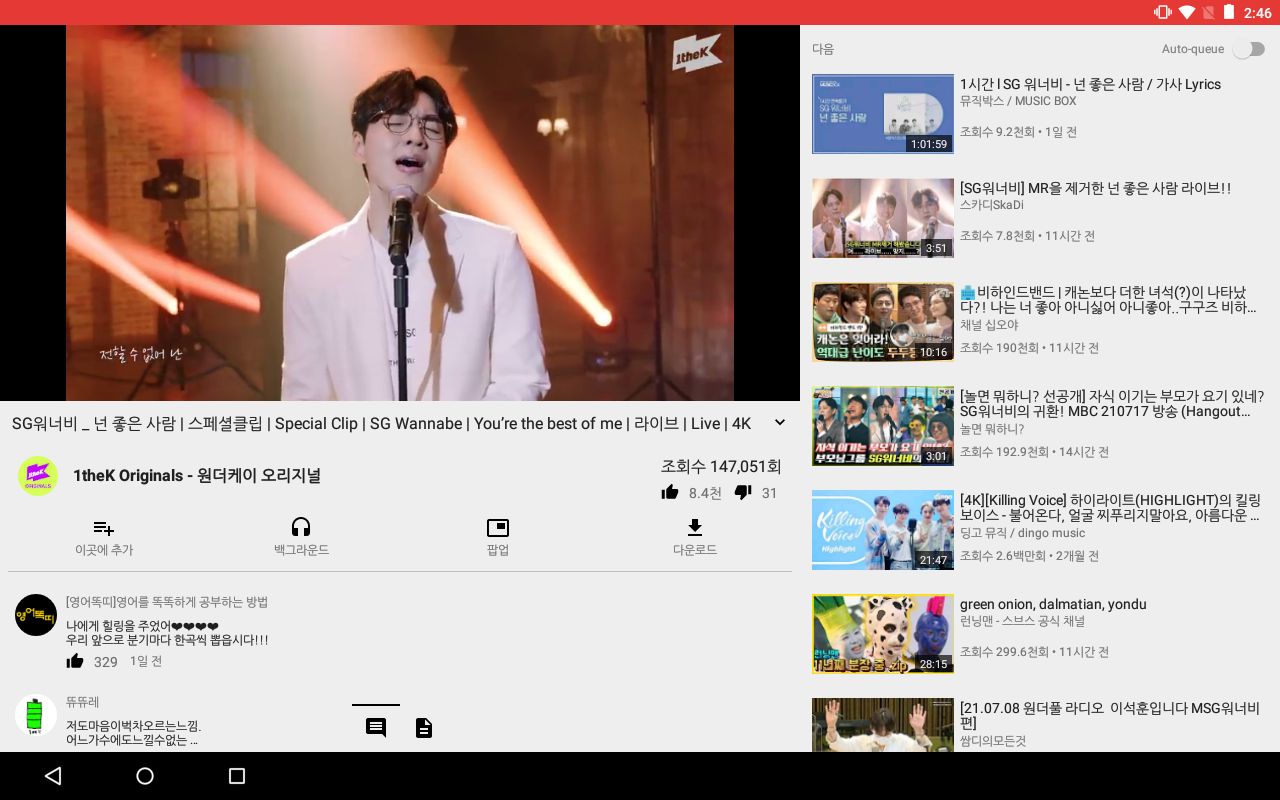
Task: Tap the channel name 뮤직박스 / MUSIC BOX
Action: coord(1018,101)
